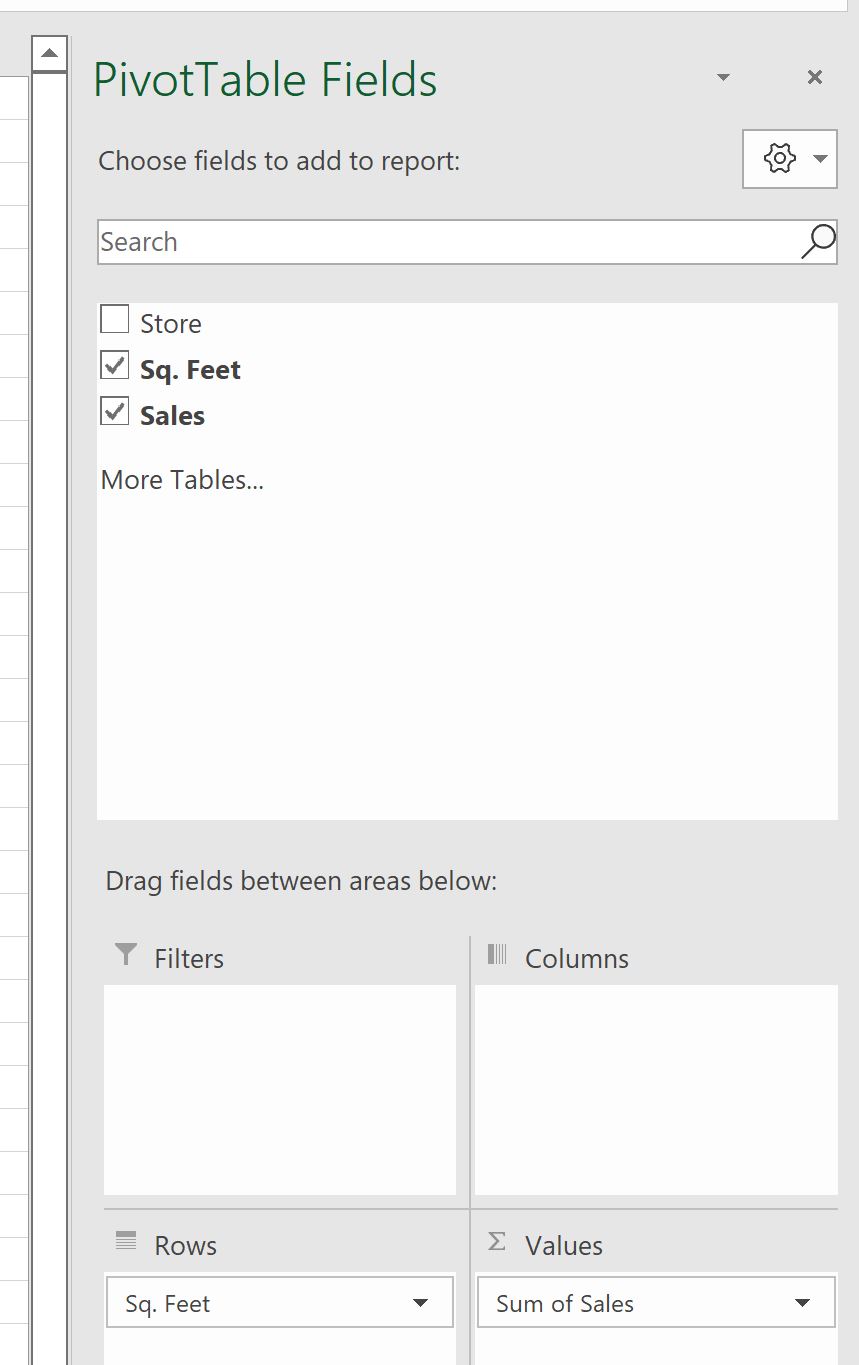Click the empty Columns drop area
Screen dimensions: 859x1365
[x=656, y=1089]
